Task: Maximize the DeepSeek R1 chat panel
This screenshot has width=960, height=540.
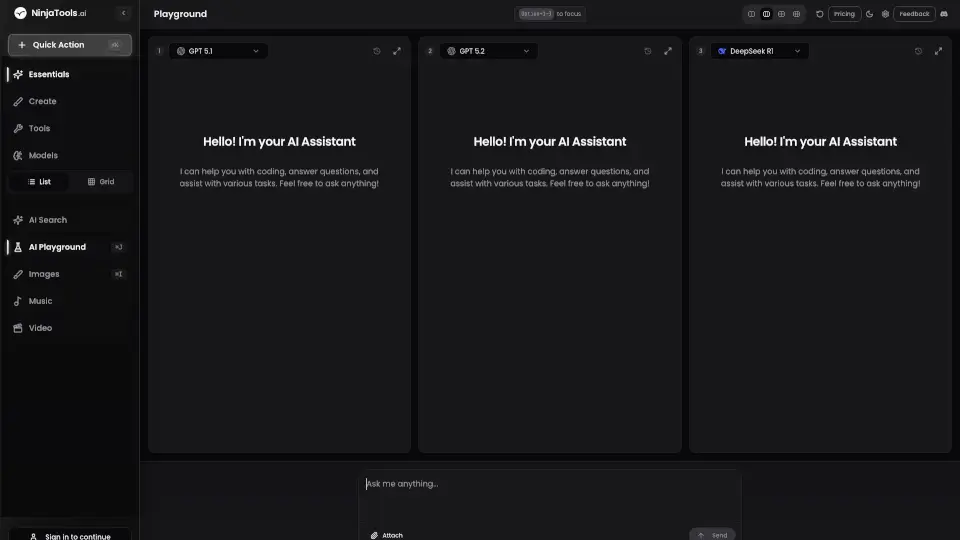Action: pyautogui.click(x=938, y=51)
